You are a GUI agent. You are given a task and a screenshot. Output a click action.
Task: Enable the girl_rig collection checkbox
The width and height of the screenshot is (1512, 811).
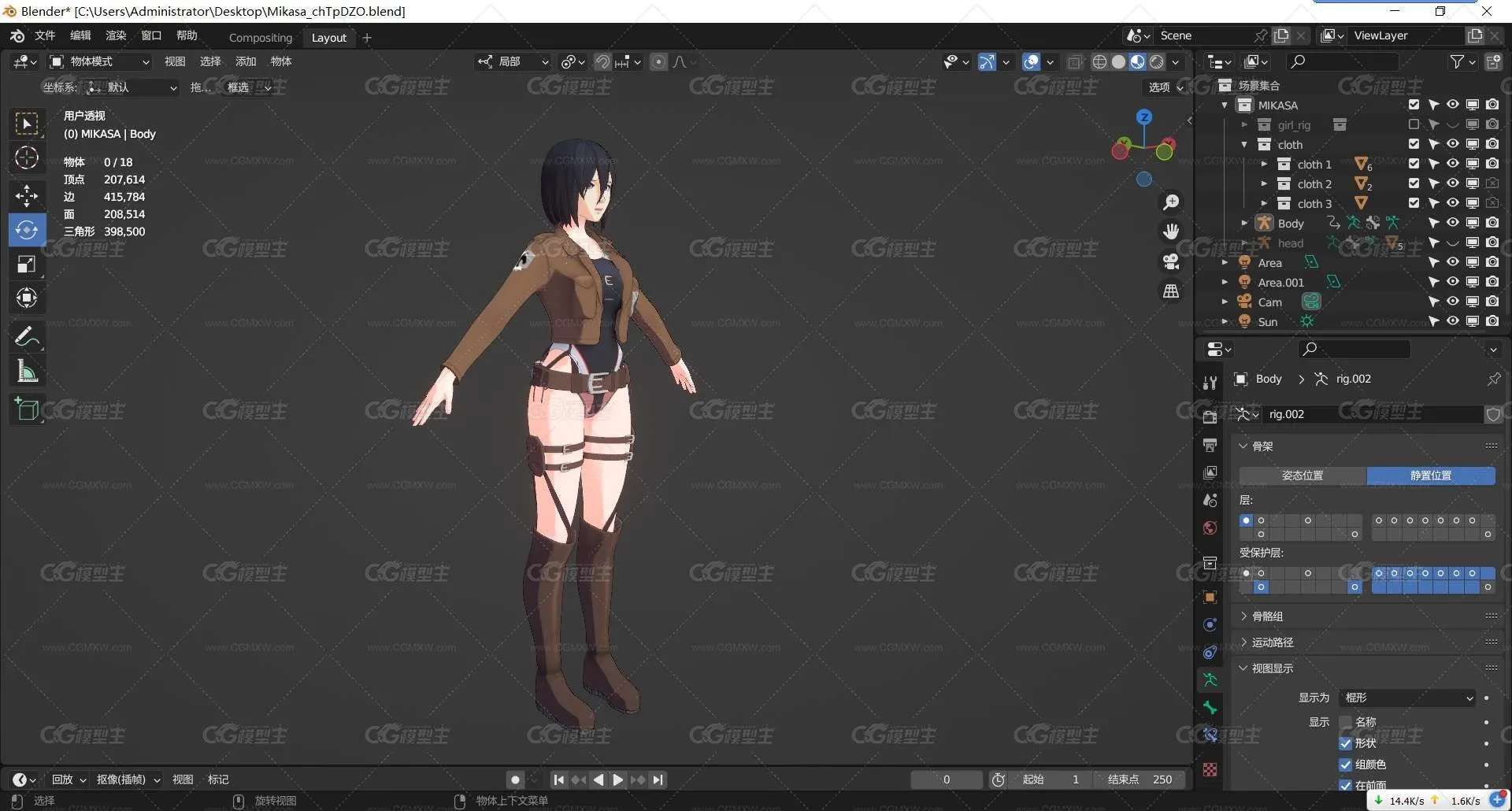coord(1414,124)
